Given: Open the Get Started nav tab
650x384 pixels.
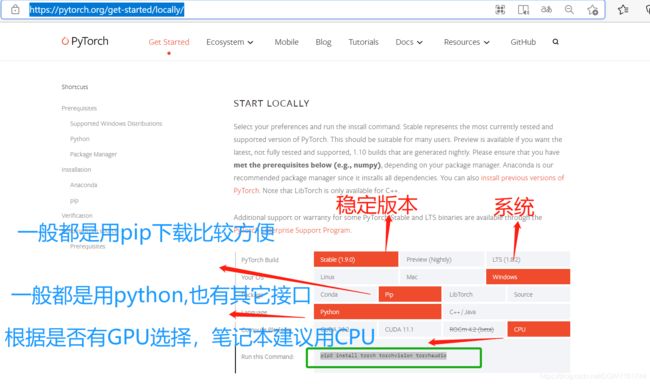Looking at the screenshot, I should coord(169,42).
